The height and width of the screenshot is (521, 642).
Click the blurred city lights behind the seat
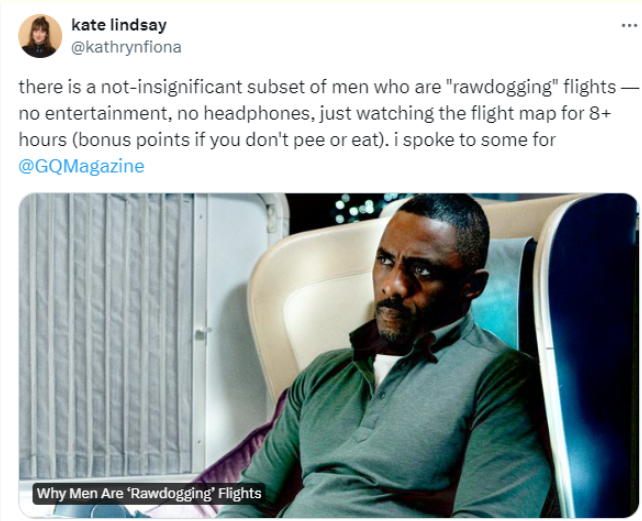click(x=354, y=208)
